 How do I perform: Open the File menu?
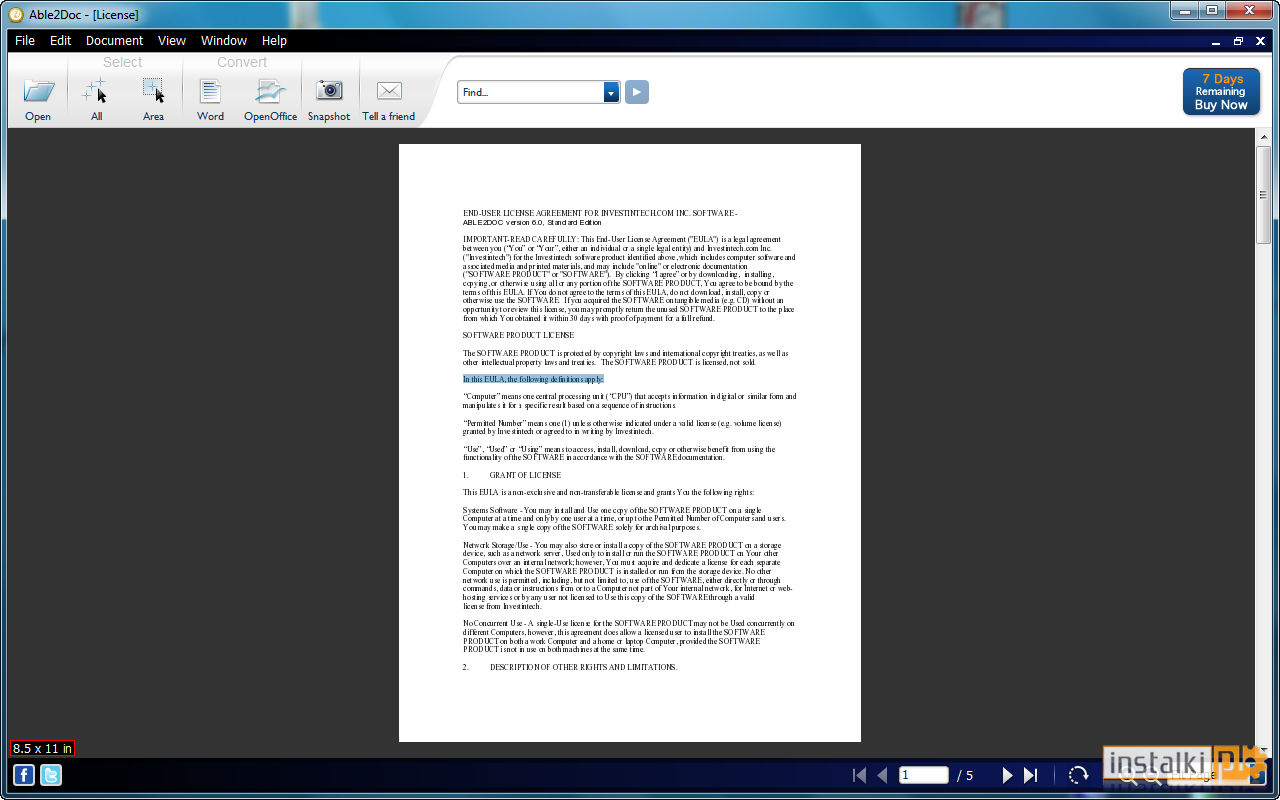pos(25,41)
